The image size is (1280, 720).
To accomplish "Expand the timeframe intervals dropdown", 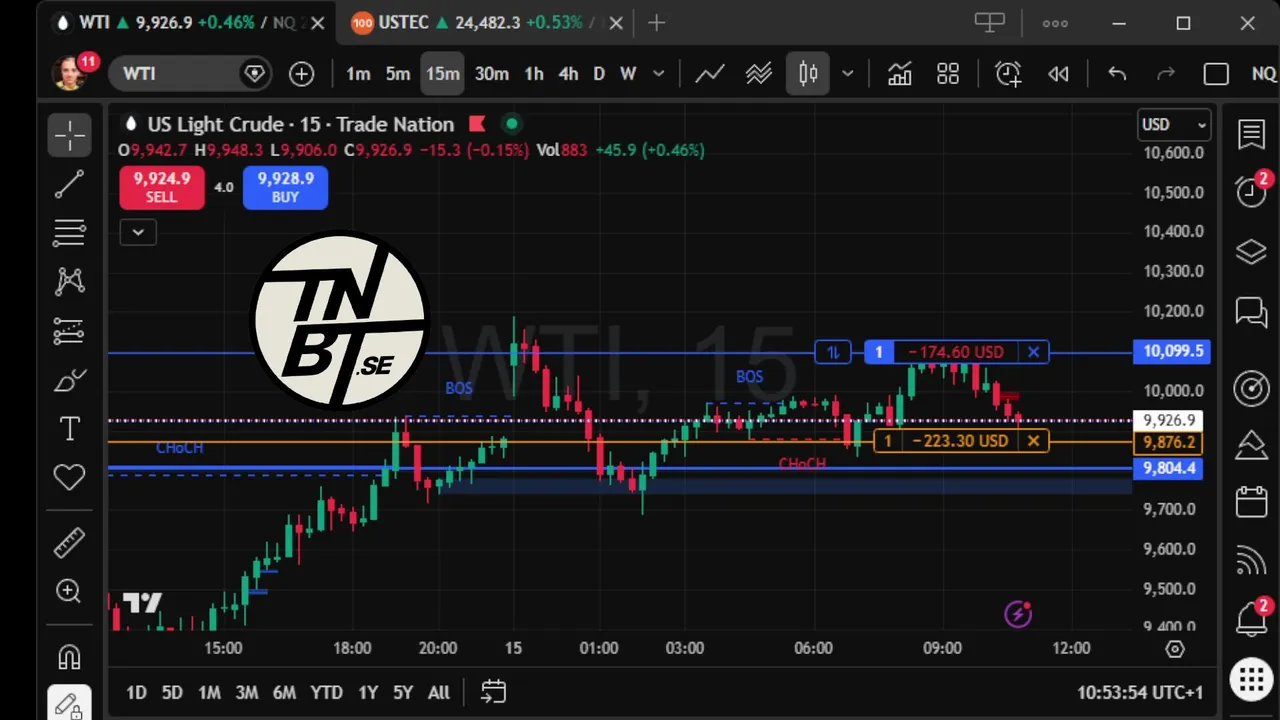I will 658,74.
